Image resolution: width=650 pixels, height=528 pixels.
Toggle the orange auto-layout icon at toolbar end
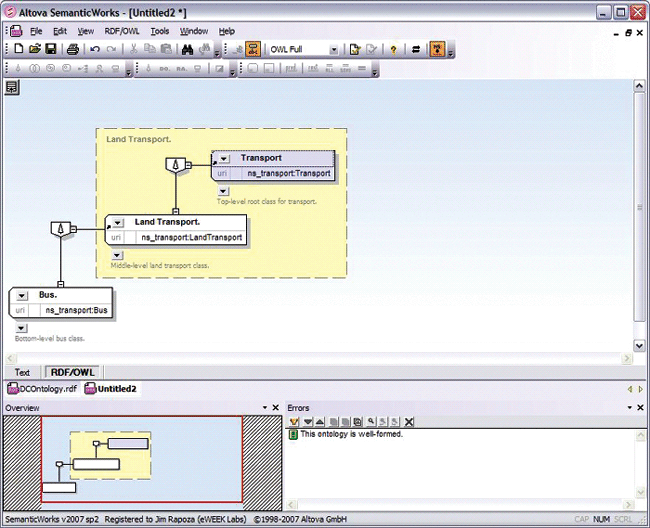pos(437,49)
